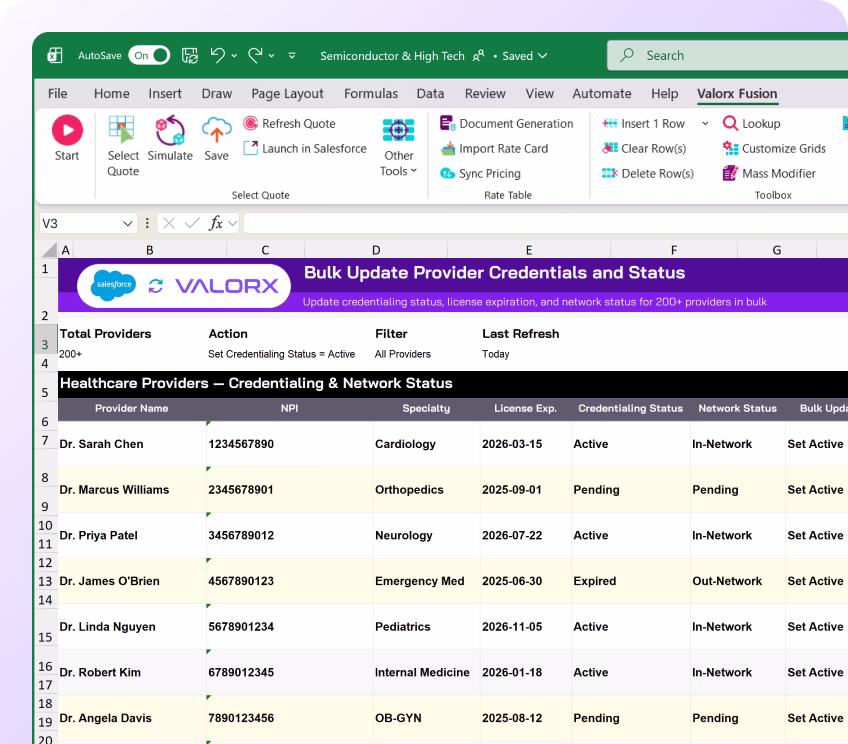Click the share people icon beside file name
Screen dimensions: 848x744
click(479, 56)
